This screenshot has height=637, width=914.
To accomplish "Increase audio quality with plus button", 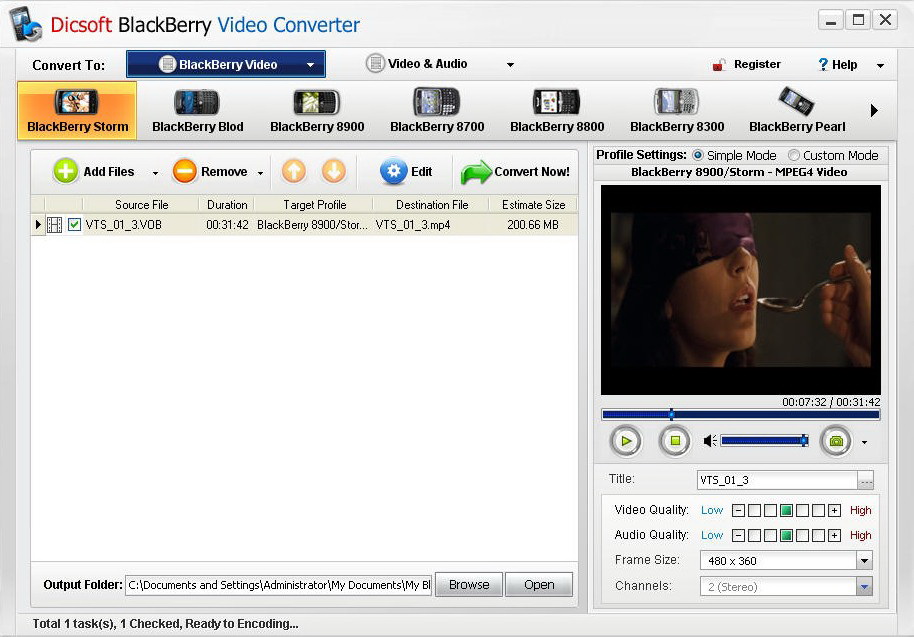I will coord(834,535).
